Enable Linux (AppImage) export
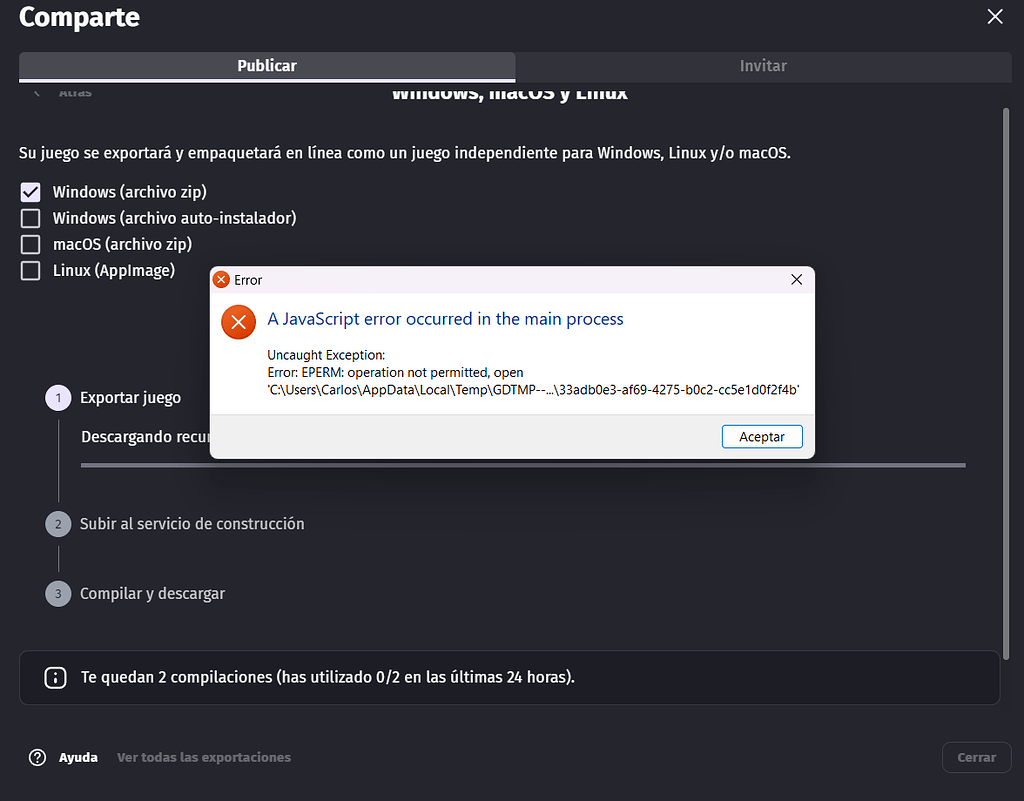The image size is (1024, 801). [30, 270]
